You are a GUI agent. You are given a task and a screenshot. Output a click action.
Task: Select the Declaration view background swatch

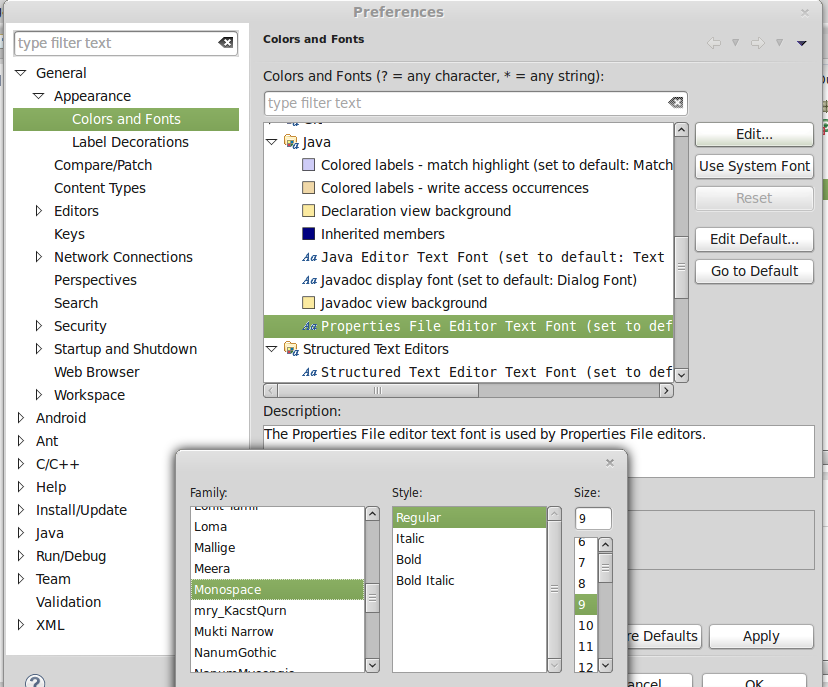coord(308,211)
